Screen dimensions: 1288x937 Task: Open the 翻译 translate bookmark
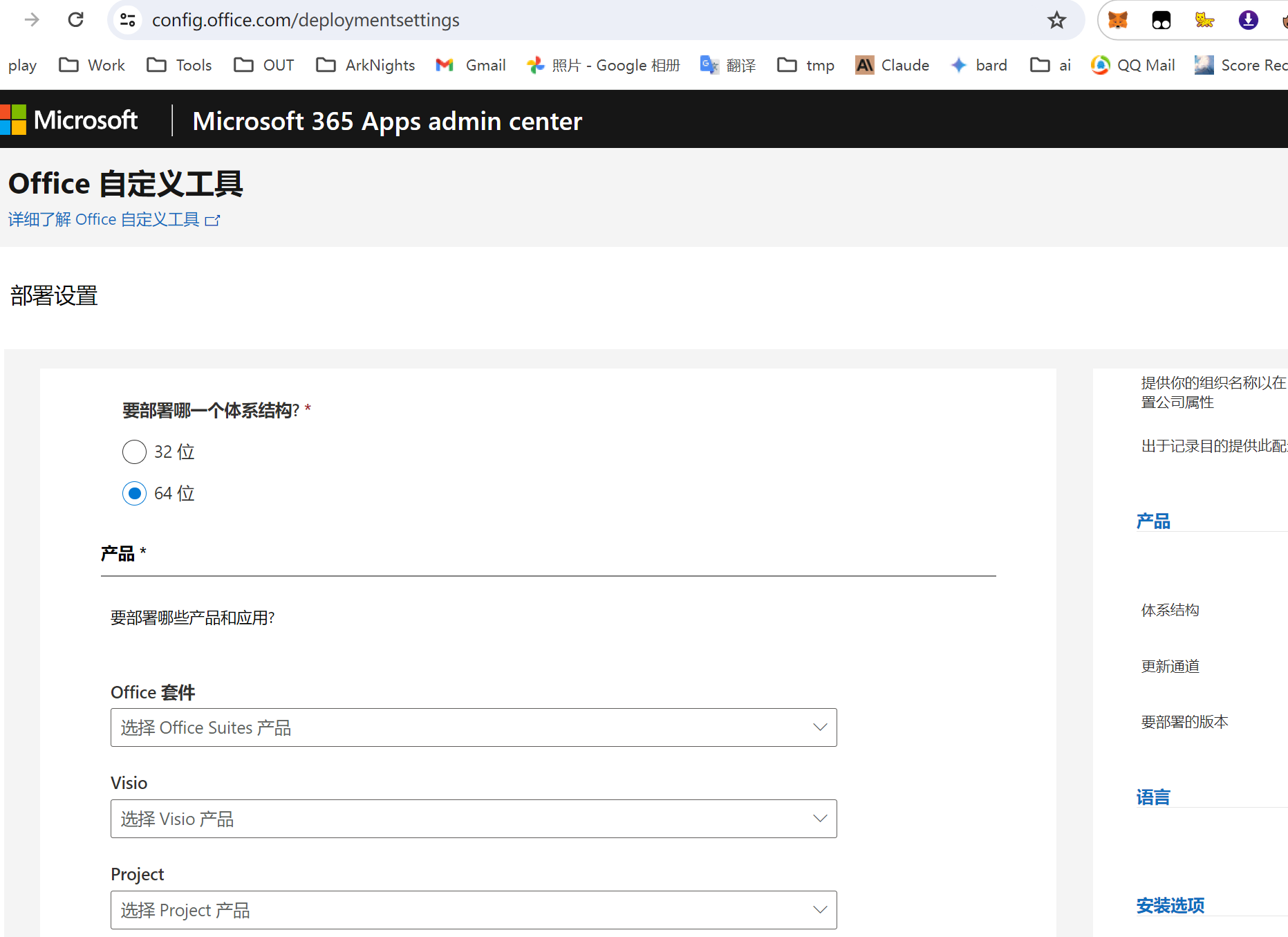(x=728, y=65)
